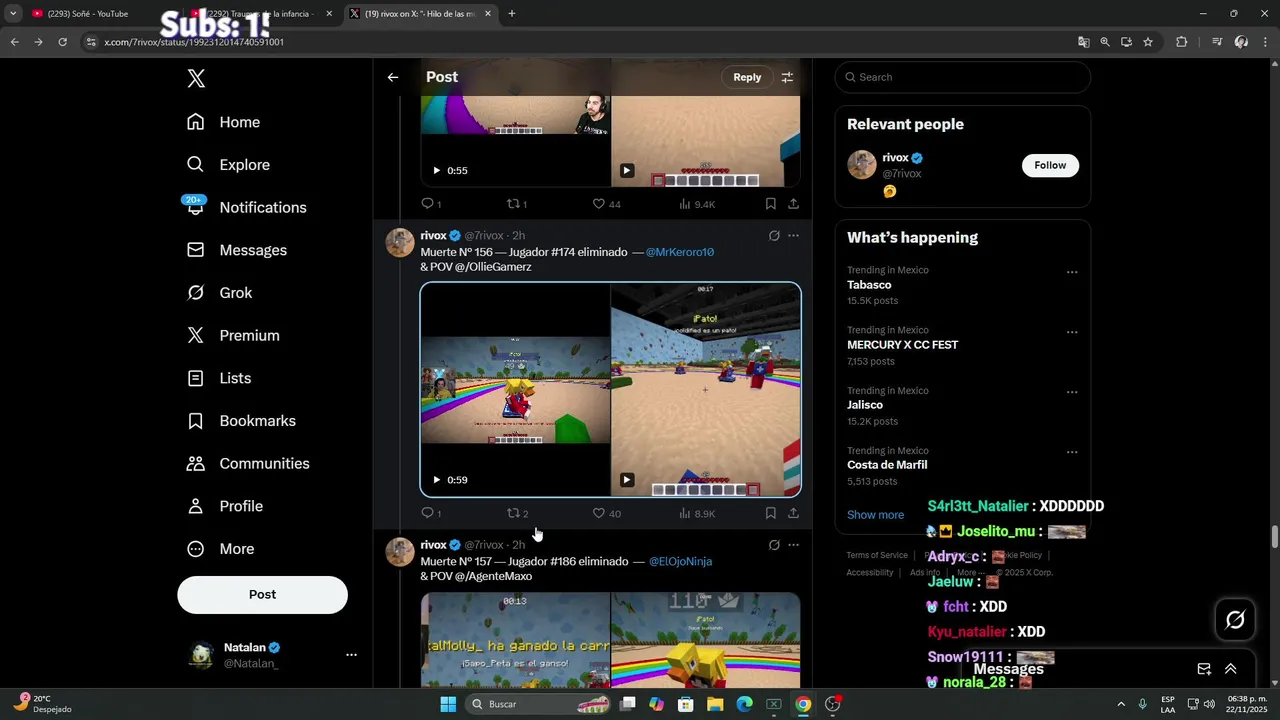Open Grok action on Muerte 156 post

(x=774, y=236)
